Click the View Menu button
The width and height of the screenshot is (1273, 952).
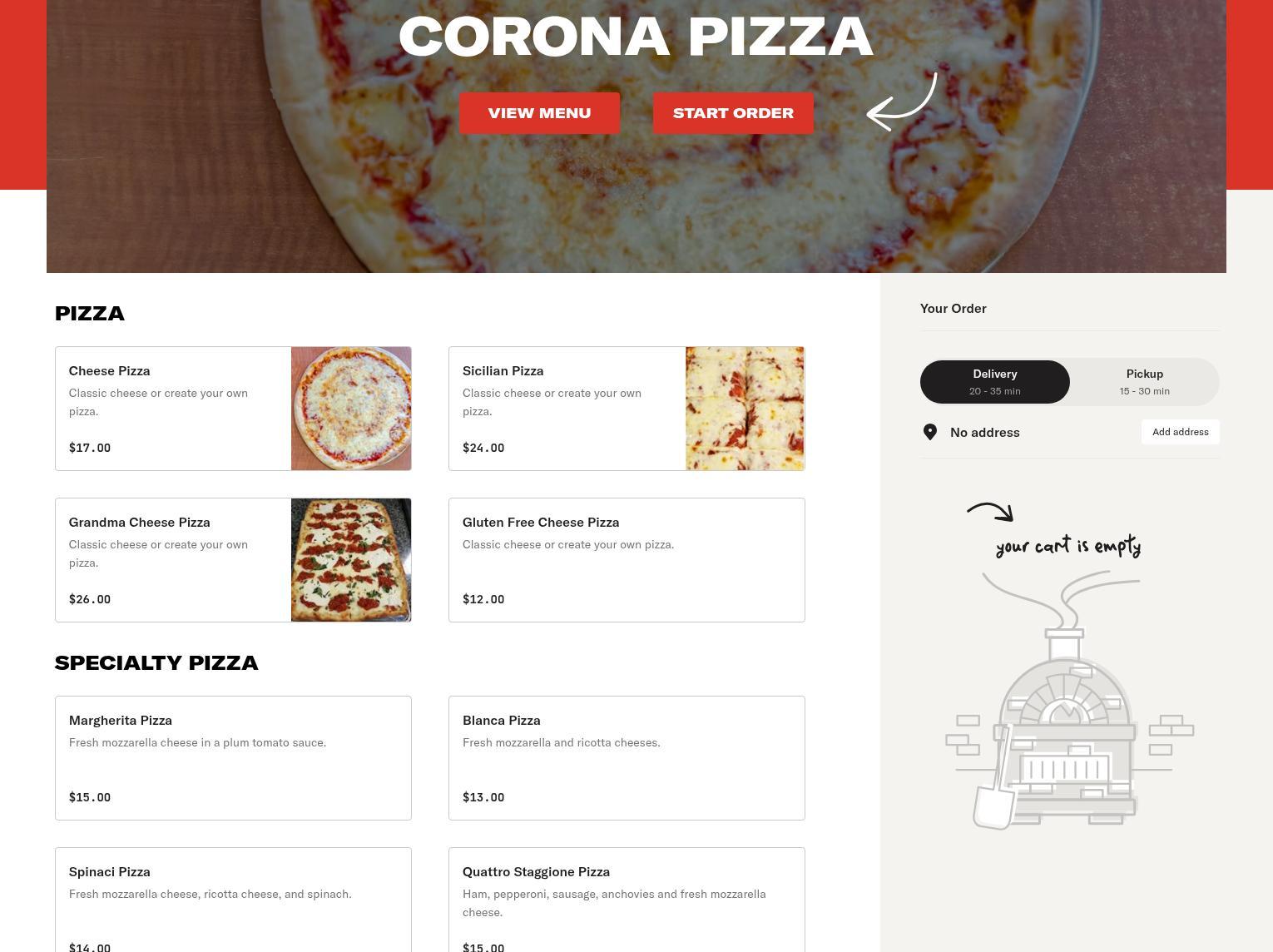[x=539, y=113]
